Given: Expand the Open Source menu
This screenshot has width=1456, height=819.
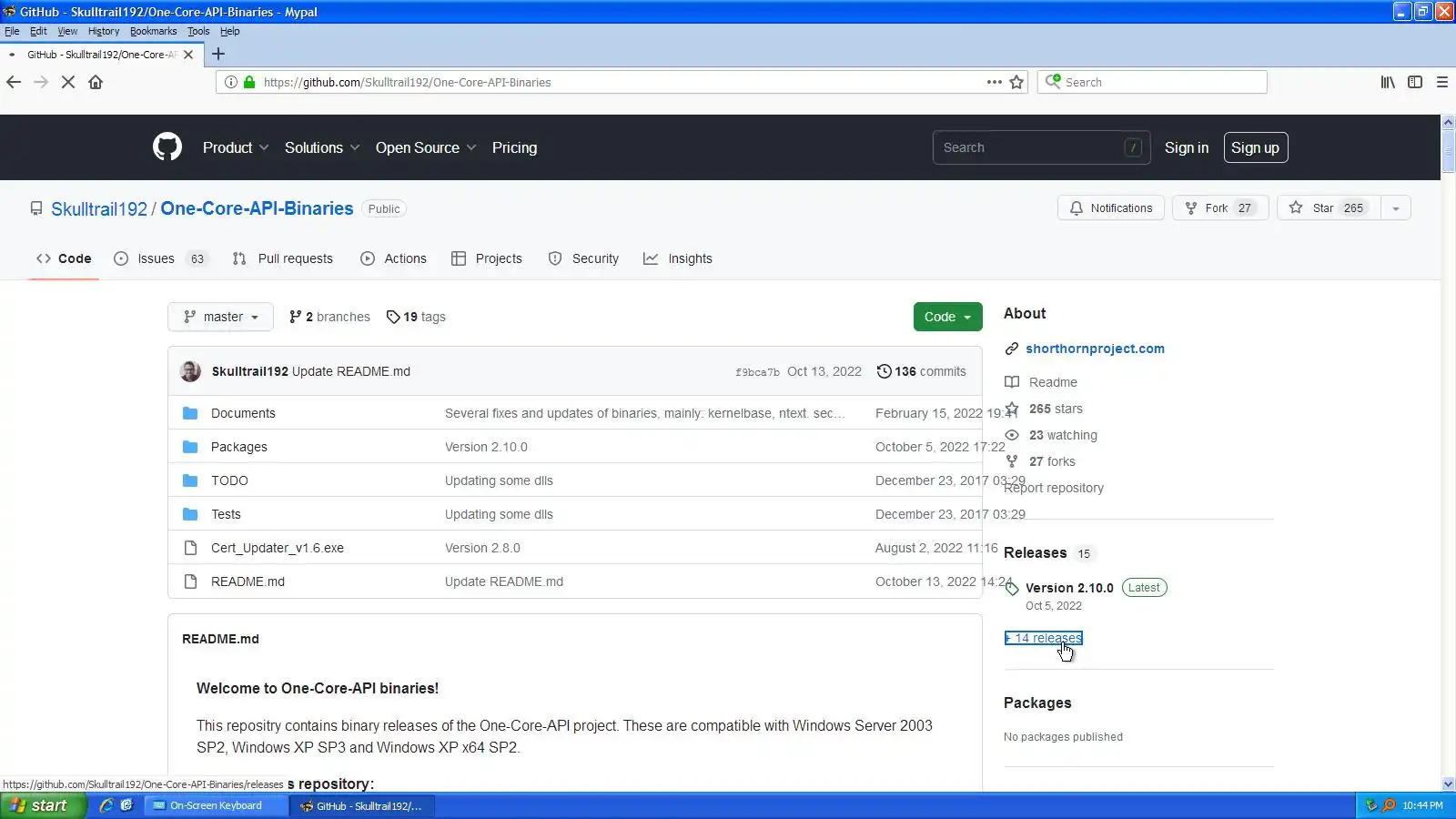Looking at the screenshot, I should (x=426, y=147).
